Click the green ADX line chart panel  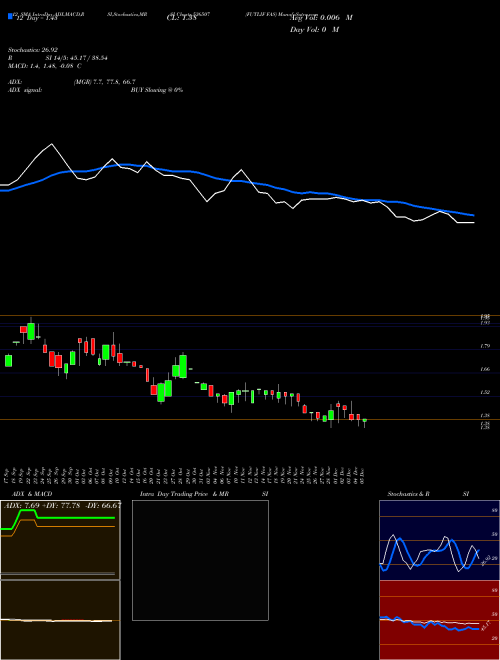click(60, 540)
